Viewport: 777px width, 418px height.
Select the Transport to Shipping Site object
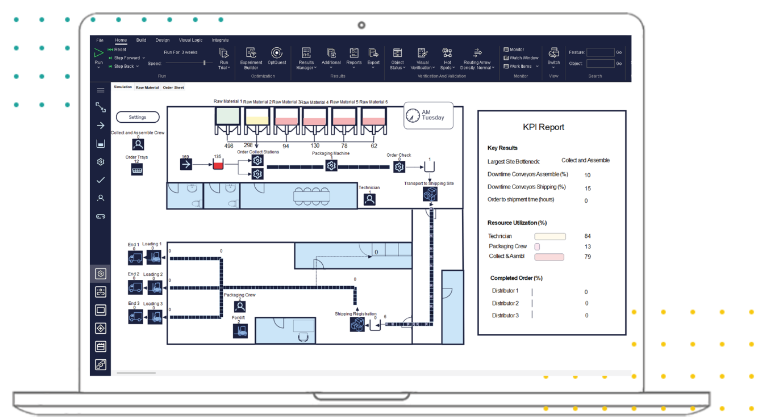tap(430, 194)
